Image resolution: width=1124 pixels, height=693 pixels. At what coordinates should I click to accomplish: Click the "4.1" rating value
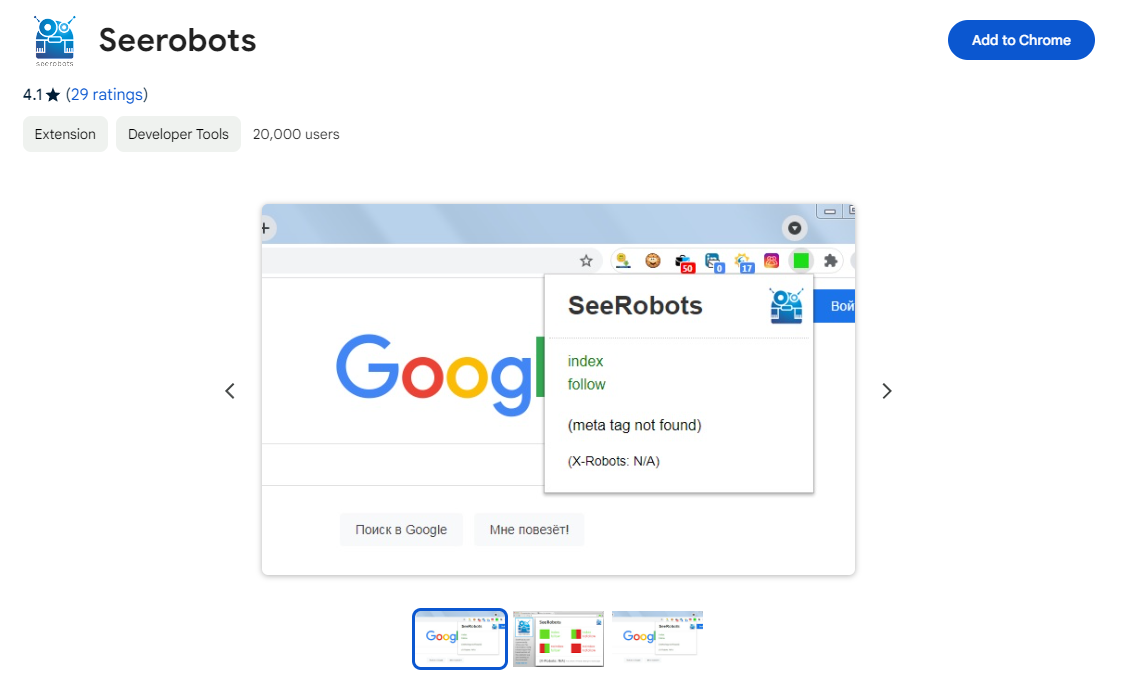click(x=32, y=95)
